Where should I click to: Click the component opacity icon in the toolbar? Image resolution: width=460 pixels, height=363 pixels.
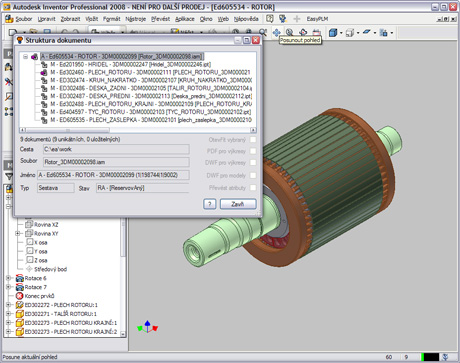click(384, 33)
